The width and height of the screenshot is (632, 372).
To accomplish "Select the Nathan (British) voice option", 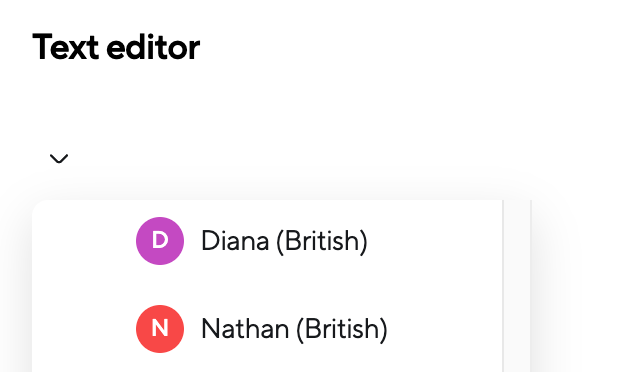I will (x=267, y=329).
